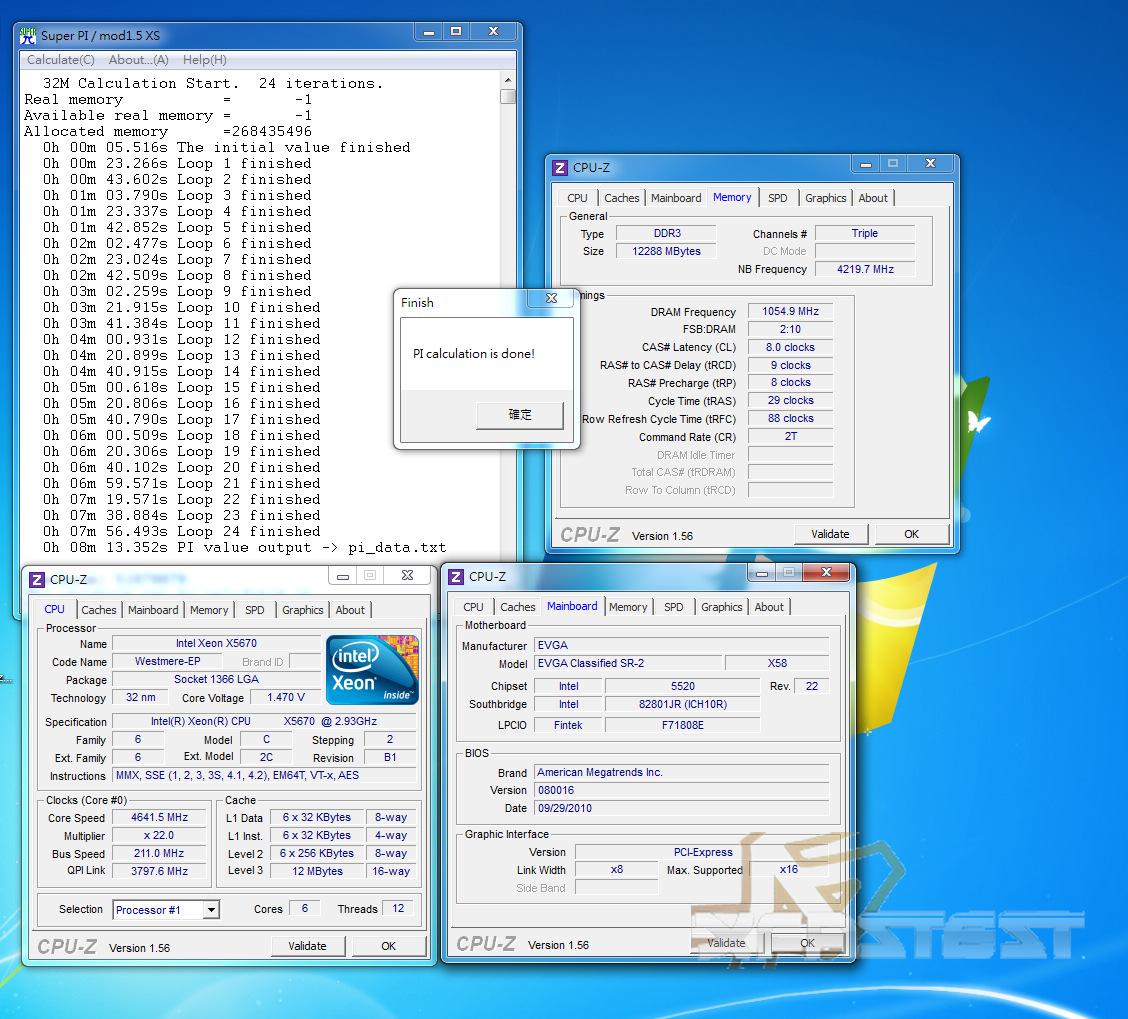Open the Help(H) menu in Super PI
The image size is (1128, 1019).
(204, 60)
